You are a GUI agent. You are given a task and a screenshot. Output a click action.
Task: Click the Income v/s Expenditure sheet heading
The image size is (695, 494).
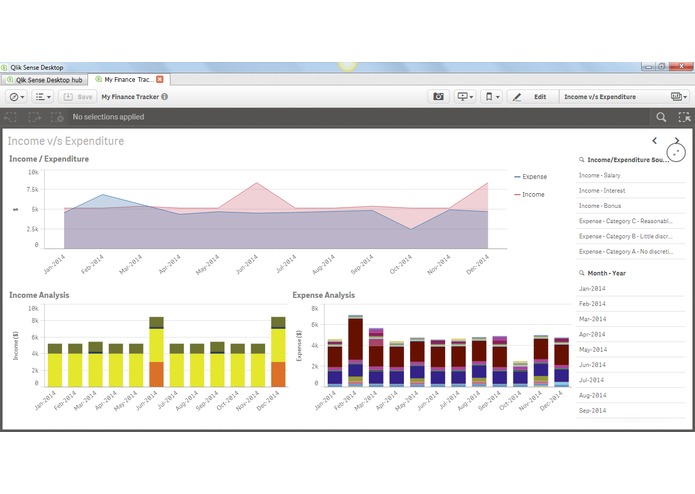(x=66, y=141)
